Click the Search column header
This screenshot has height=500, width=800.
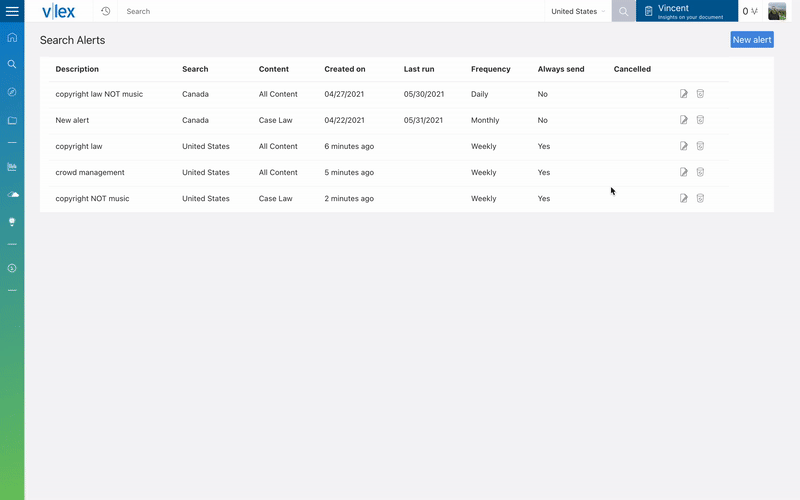[195, 69]
